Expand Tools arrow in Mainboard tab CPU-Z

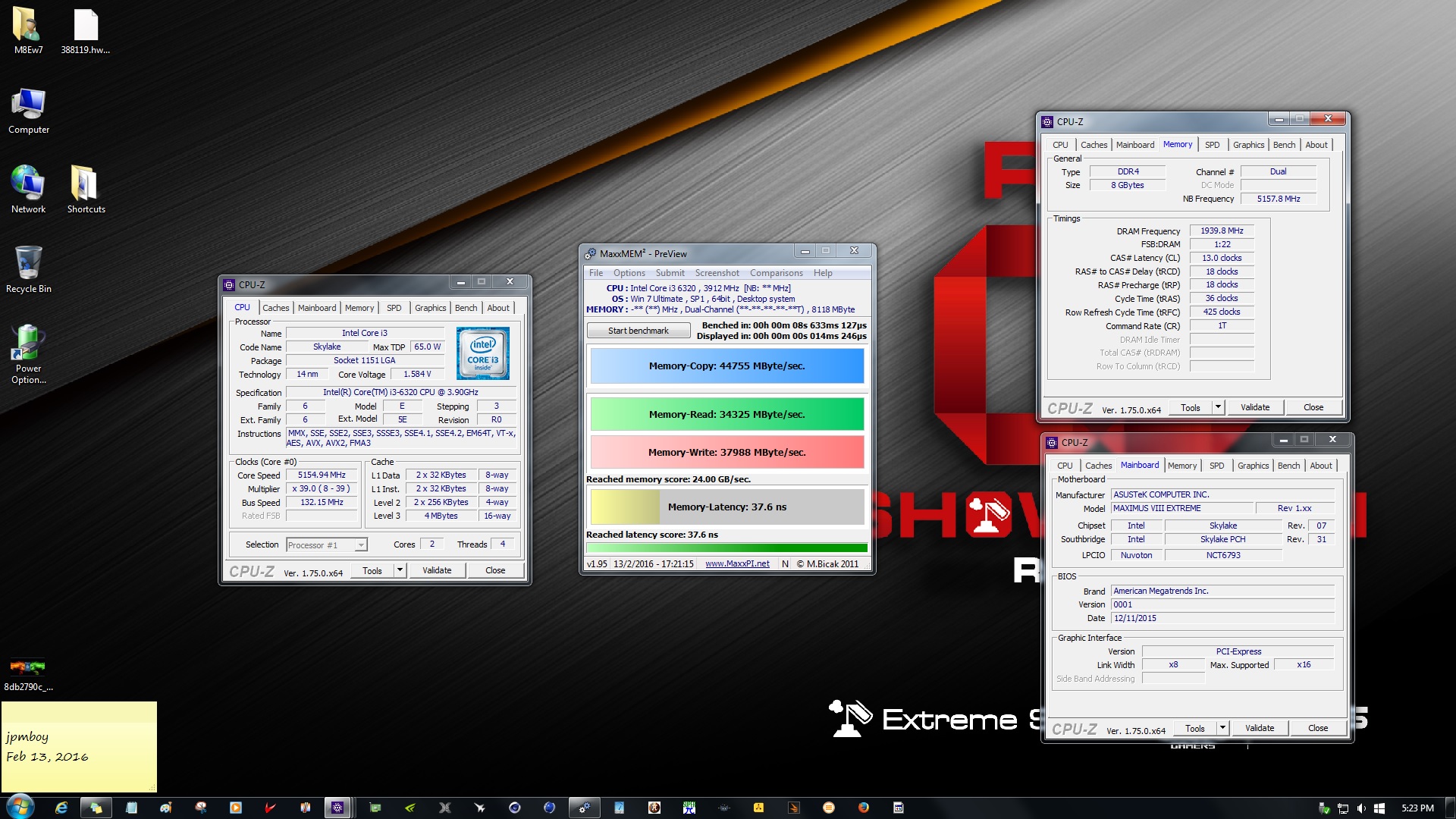tap(1222, 728)
